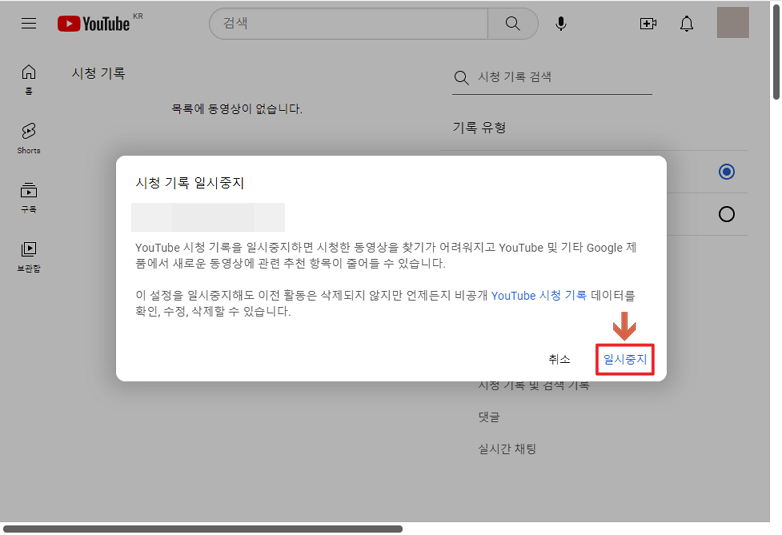Screen dimensions: 782x535
Task: Open the notifications bell
Action: [687, 23]
